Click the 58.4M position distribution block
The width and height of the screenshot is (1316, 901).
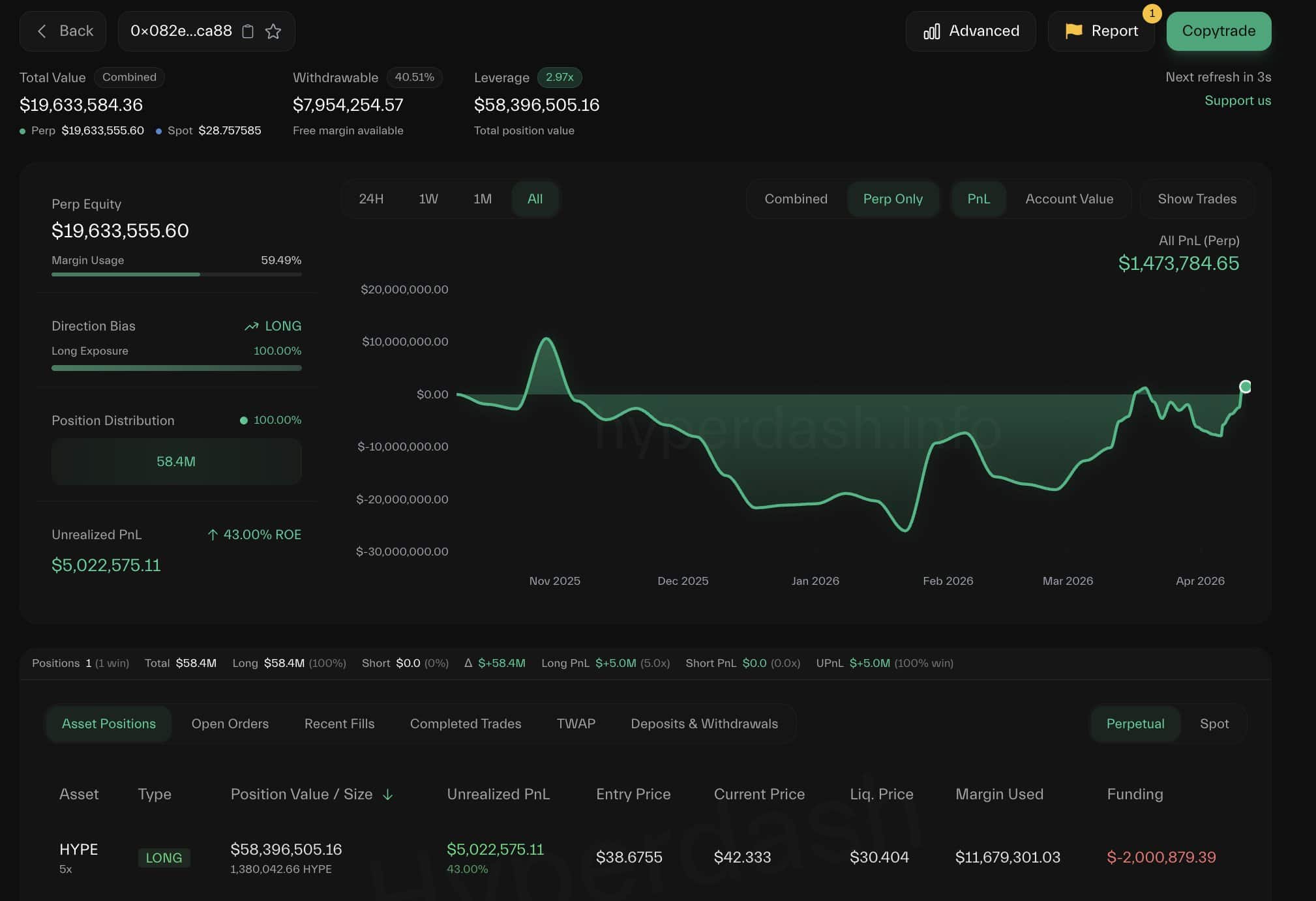tap(176, 462)
